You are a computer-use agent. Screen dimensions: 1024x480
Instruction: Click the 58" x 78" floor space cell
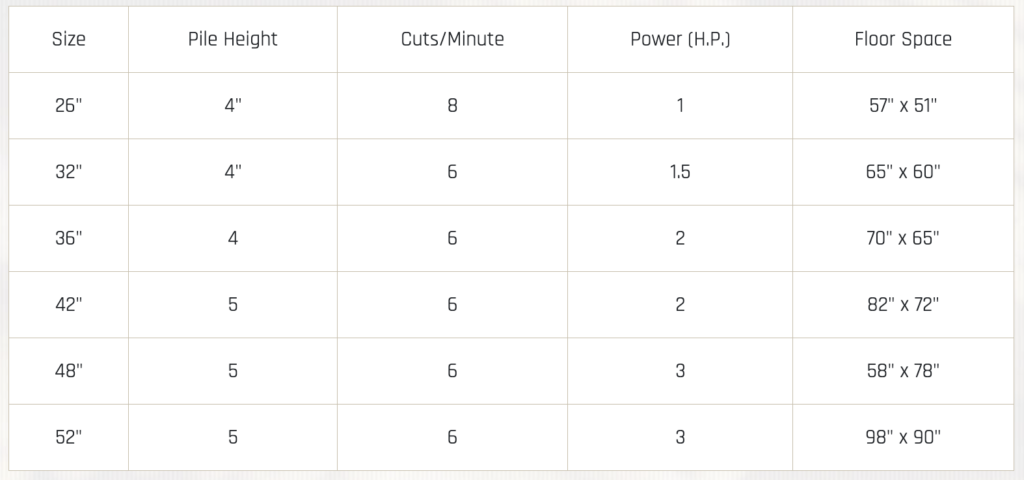(903, 371)
